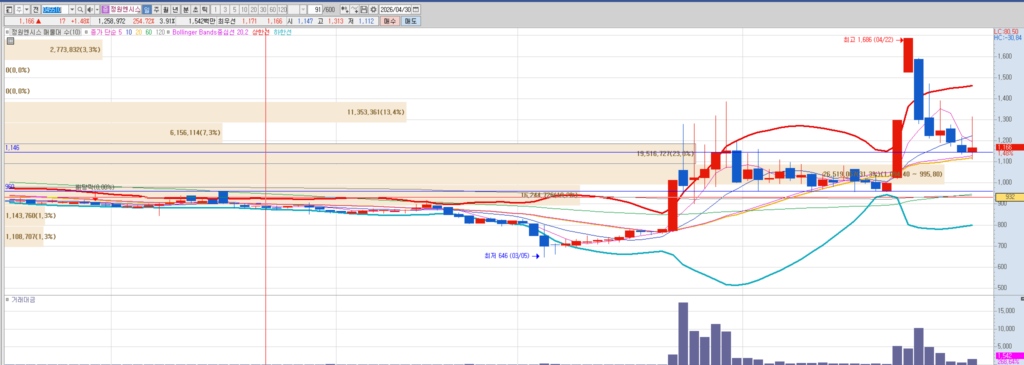Switch to the 틱 tick chart period
The height and width of the screenshot is (365, 1024).
coord(204,10)
